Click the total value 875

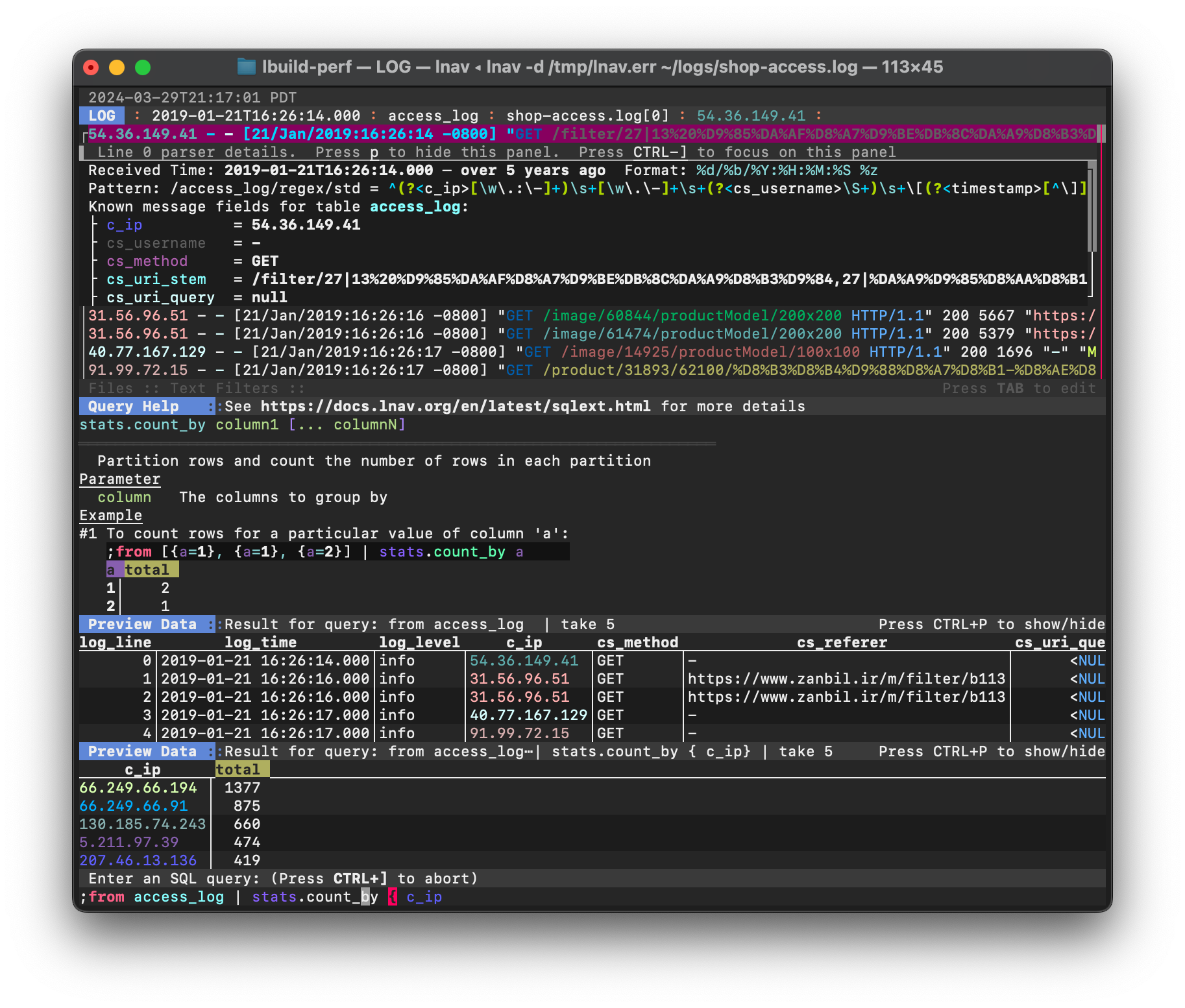(x=247, y=806)
